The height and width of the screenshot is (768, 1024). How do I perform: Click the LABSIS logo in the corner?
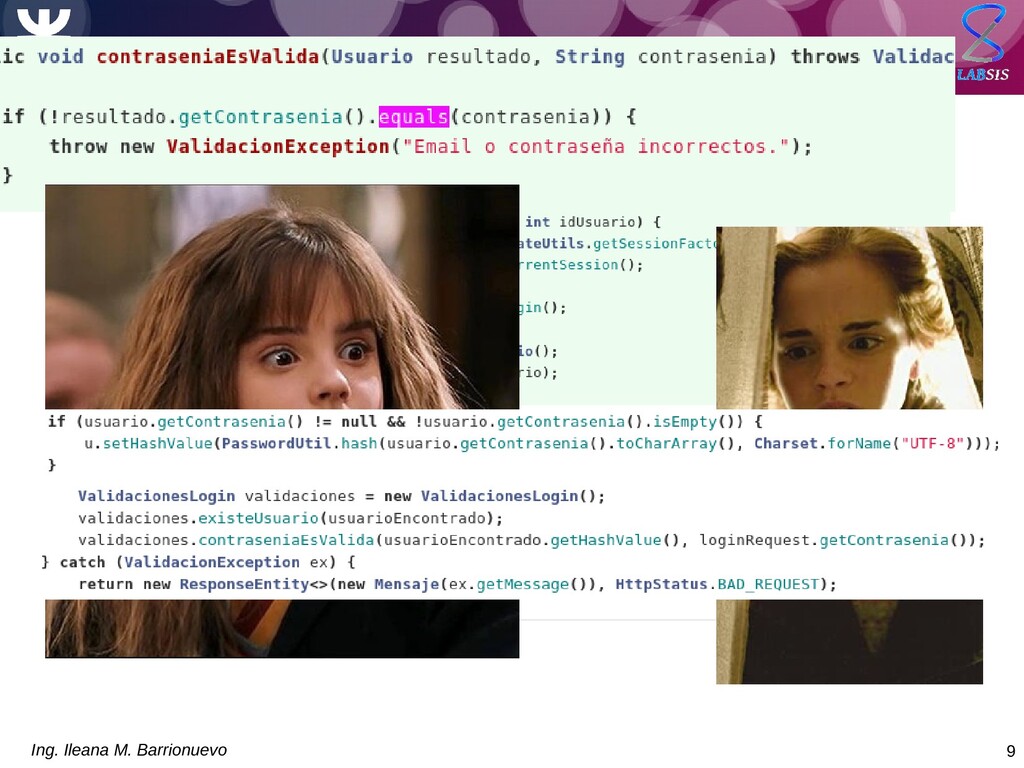click(983, 43)
